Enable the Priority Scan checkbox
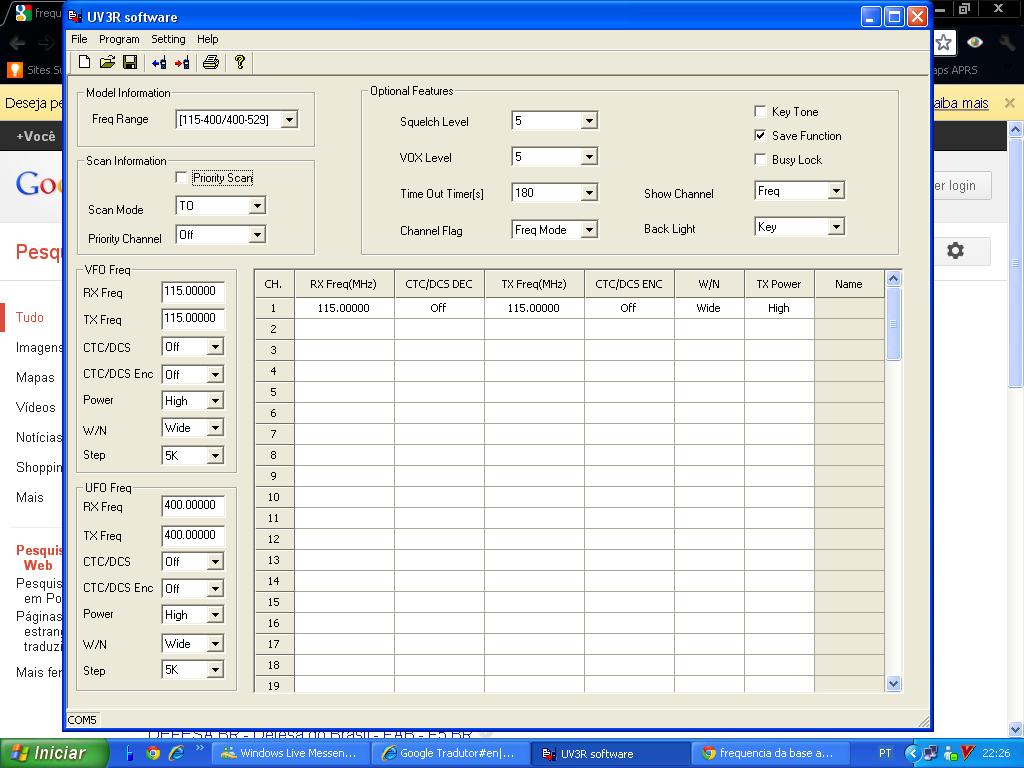 181,178
